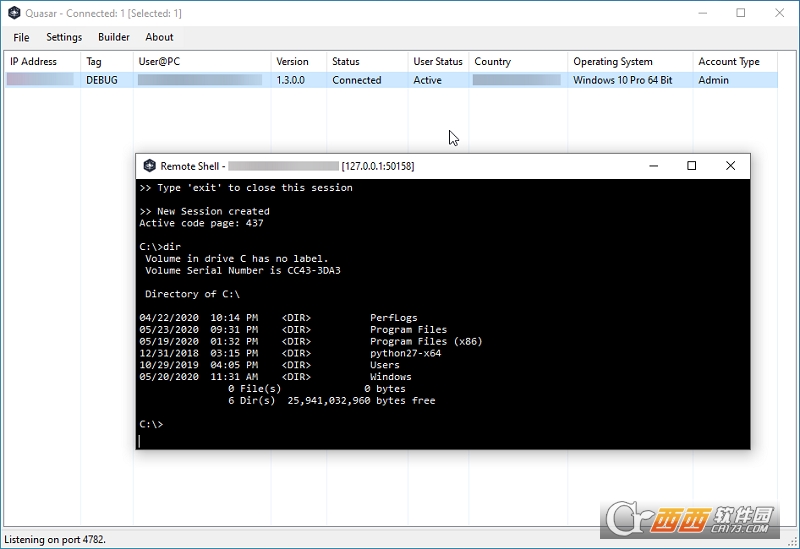Minimize the Quasar main window
Image resolution: width=800 pixels, height=549 pixels.
pos(695,13)
